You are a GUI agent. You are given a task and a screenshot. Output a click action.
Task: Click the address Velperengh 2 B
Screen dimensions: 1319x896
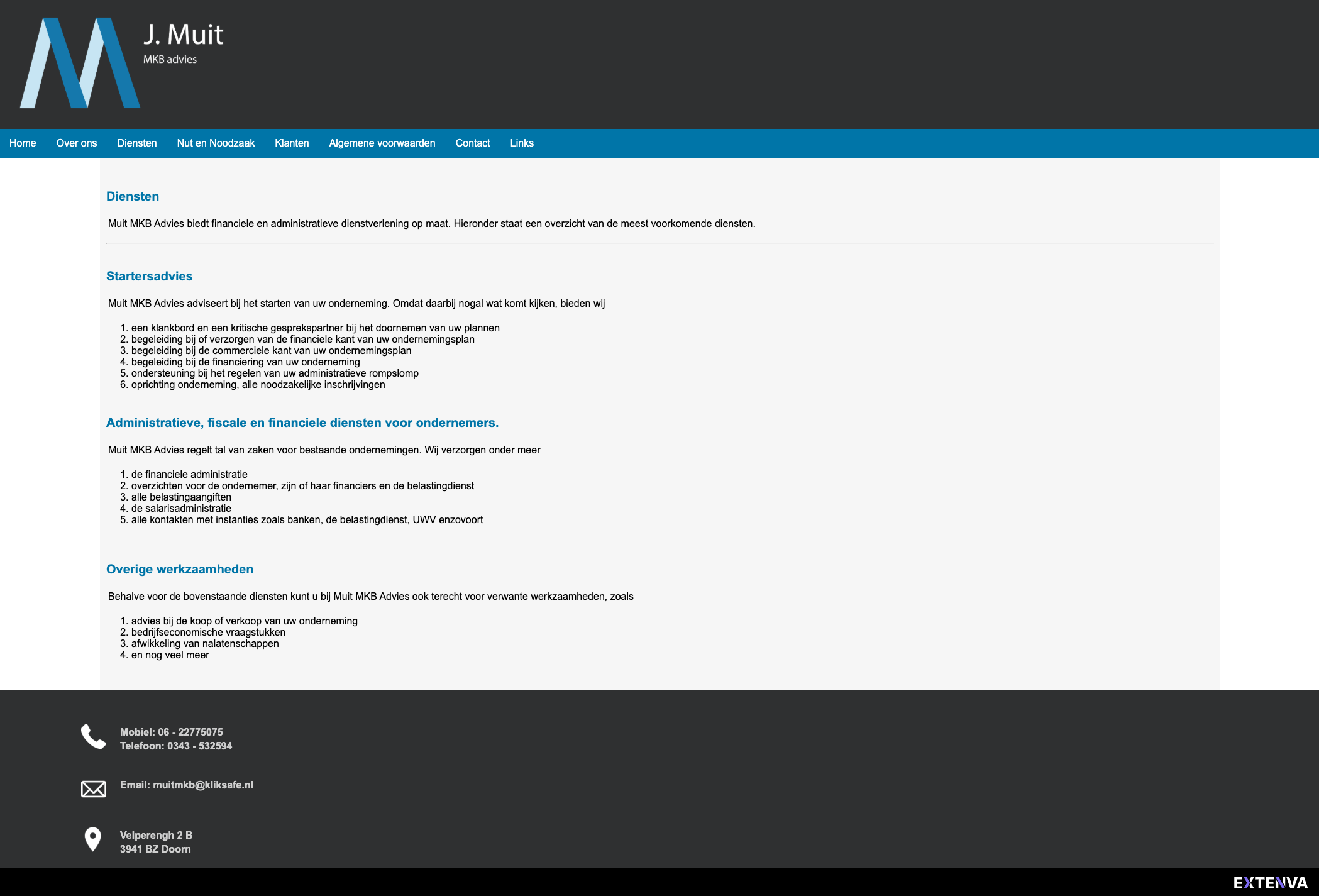[156, 835]
